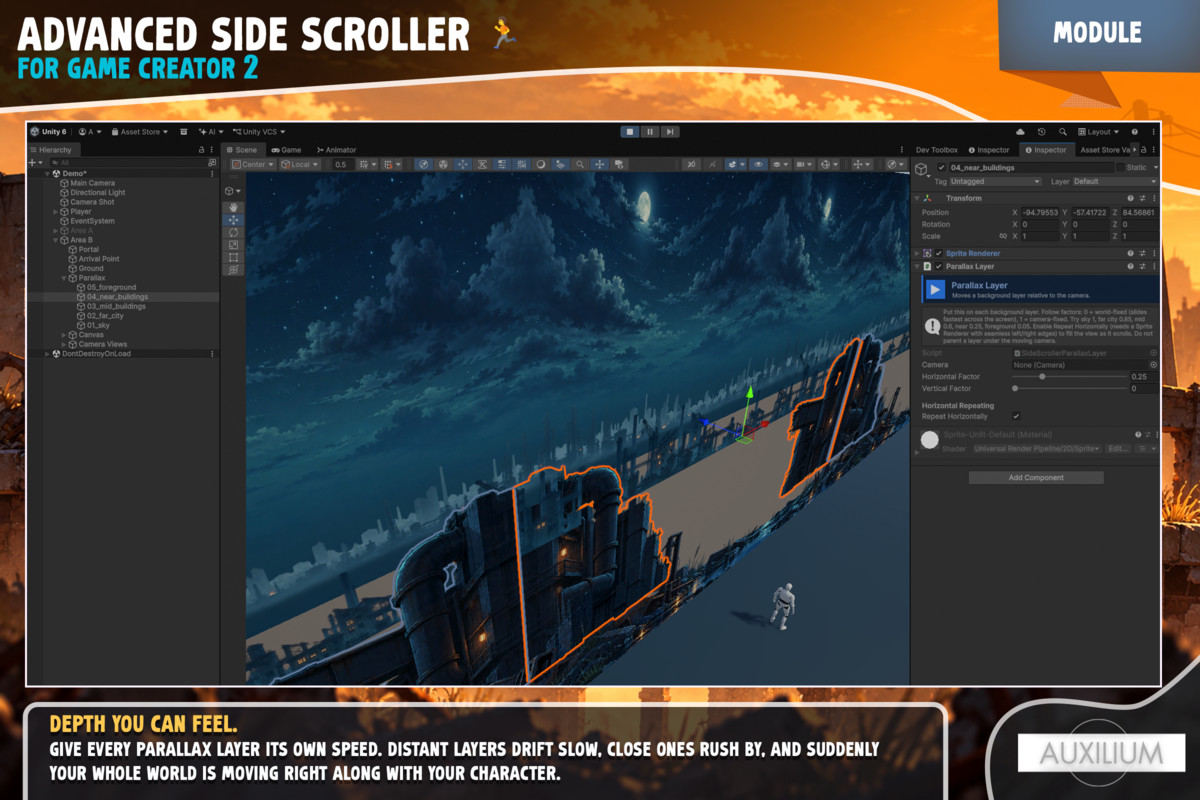Select Main Camera in the Hierarchy
The height and width of the screenshot is (800, 1200).
[x=92, y=183]
